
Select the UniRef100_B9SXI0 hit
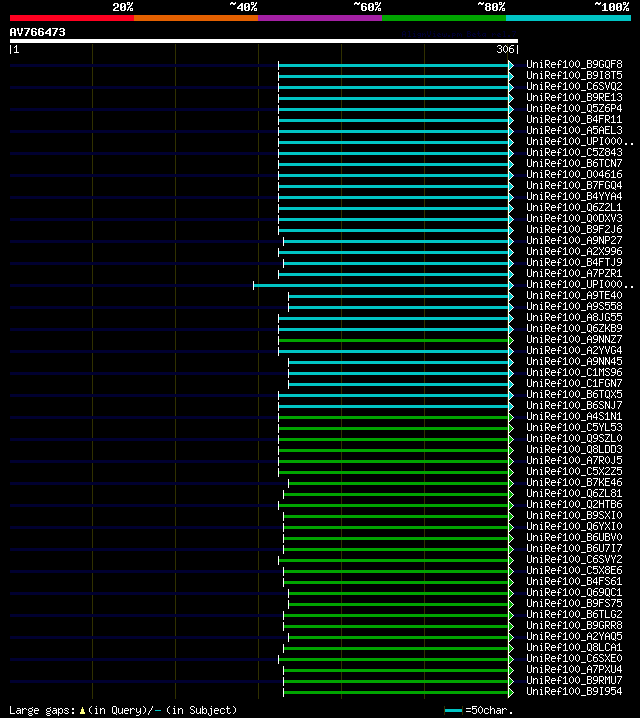coord(574,515)
